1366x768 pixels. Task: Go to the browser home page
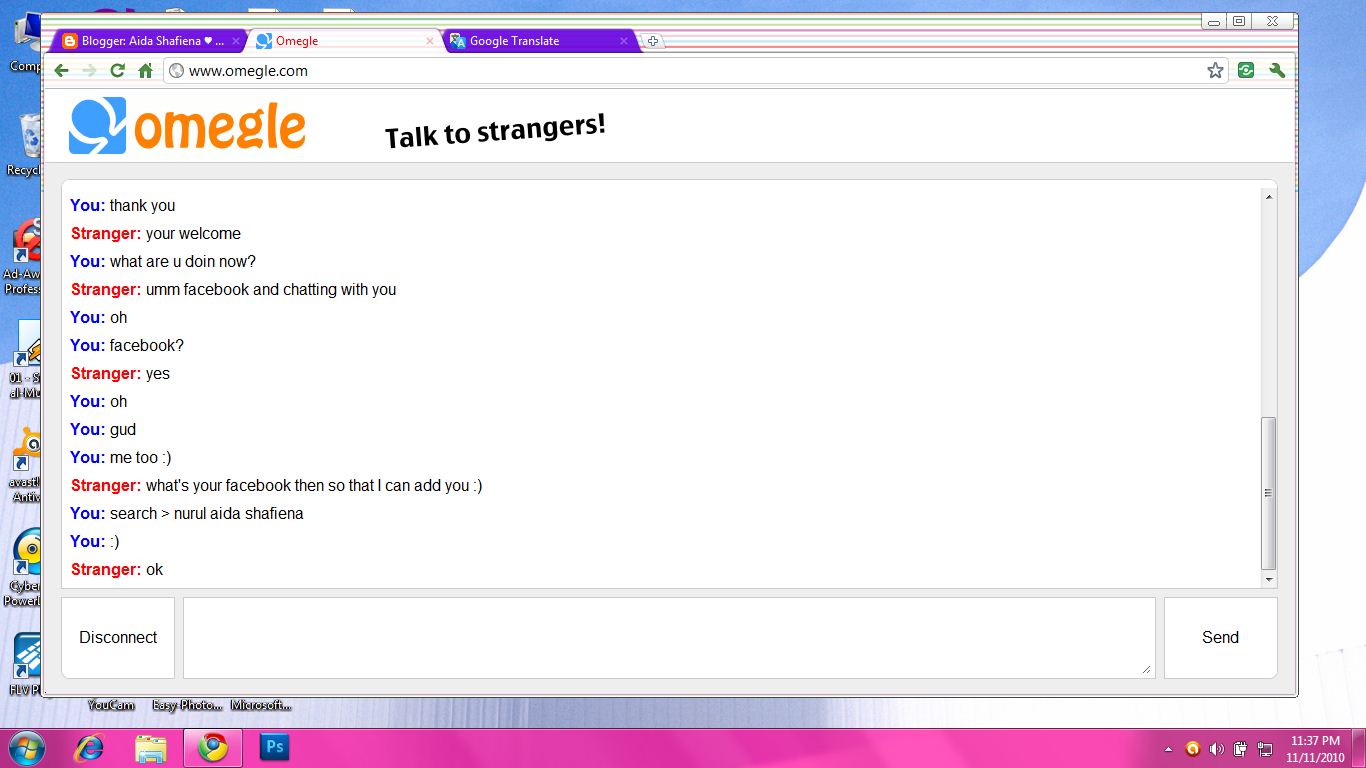click(x=145, y=70)
